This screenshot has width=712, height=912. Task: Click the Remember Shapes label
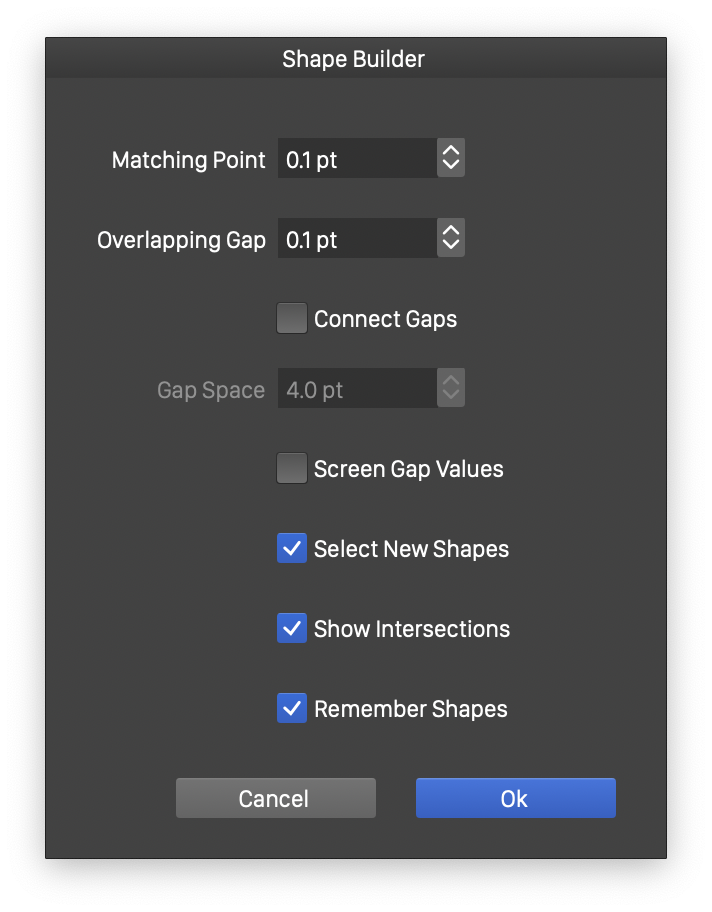pos(411,710)
